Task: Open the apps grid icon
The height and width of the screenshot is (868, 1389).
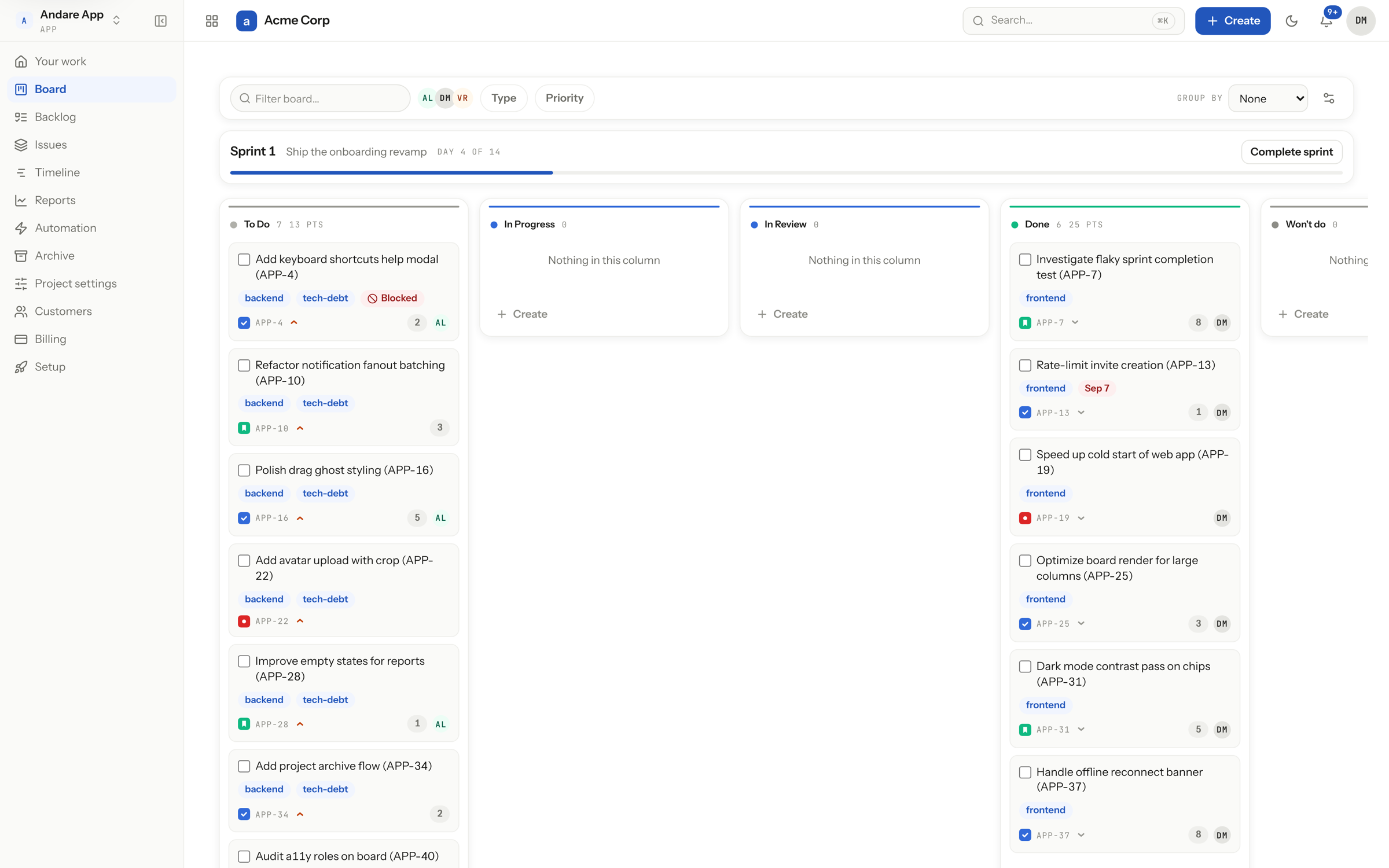Action: [212, 21]
